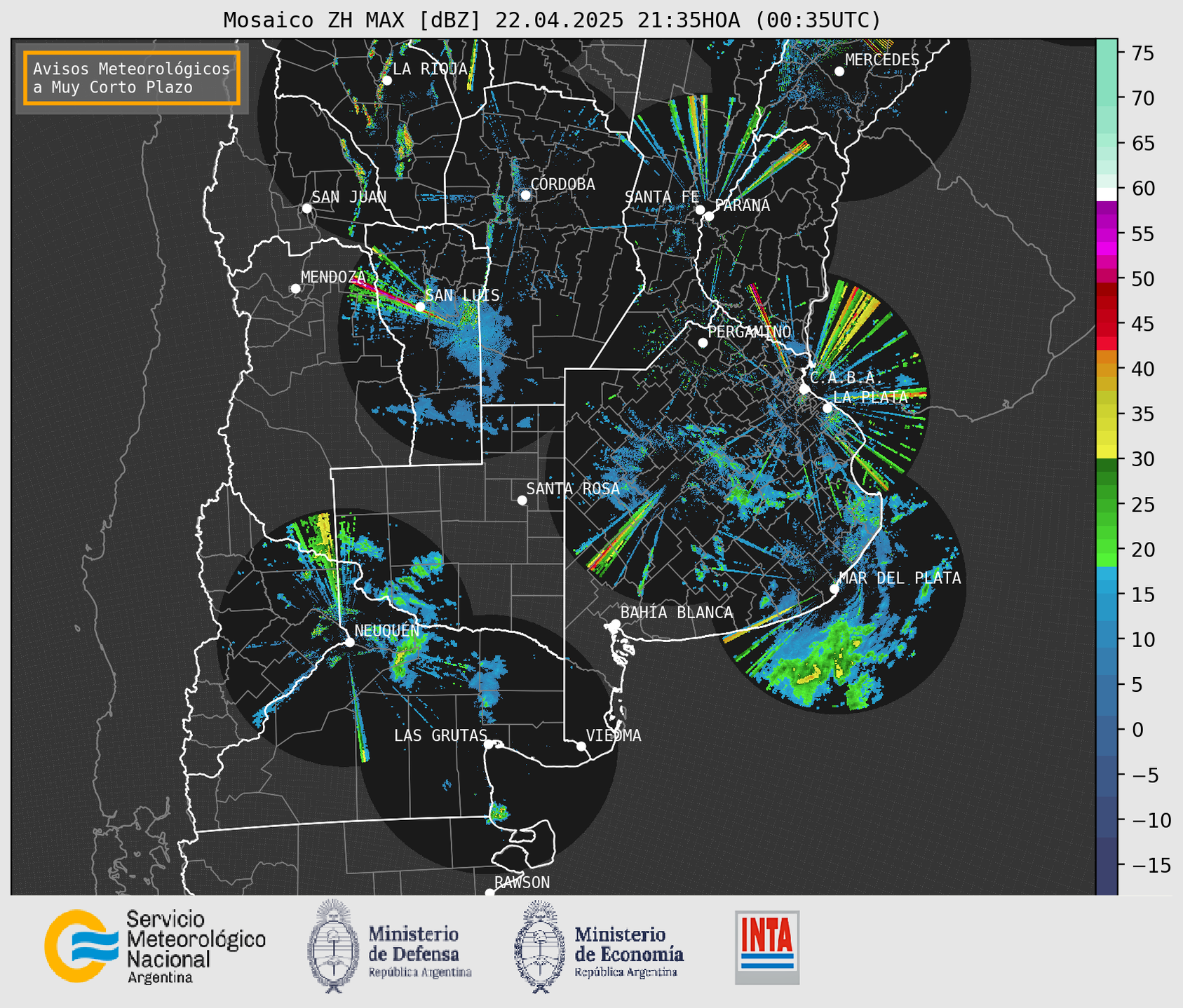Screen dimensions: 1183x1008
Task: Select the Viedma city marker dot
Action: coord(581,746)
